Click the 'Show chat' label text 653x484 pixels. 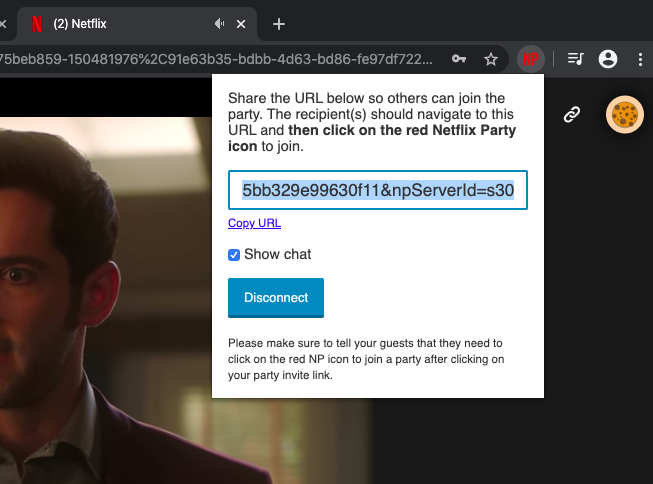point(277,254)
